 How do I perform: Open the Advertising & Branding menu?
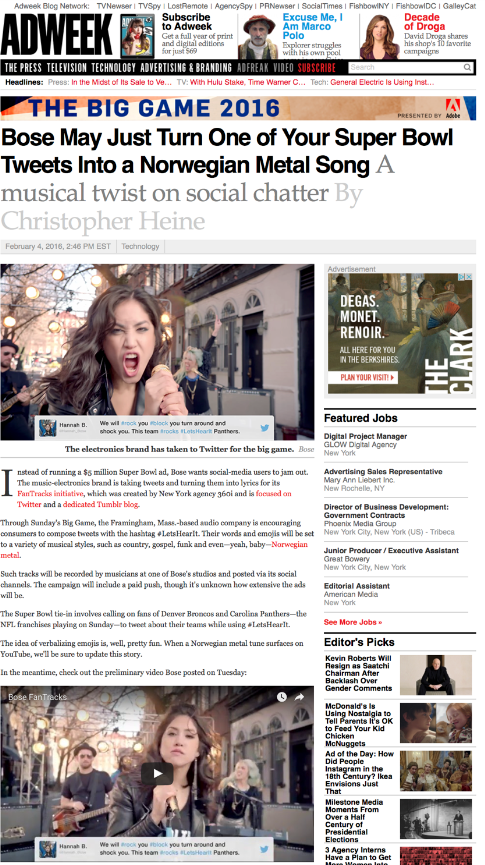(x=186, y=68)
